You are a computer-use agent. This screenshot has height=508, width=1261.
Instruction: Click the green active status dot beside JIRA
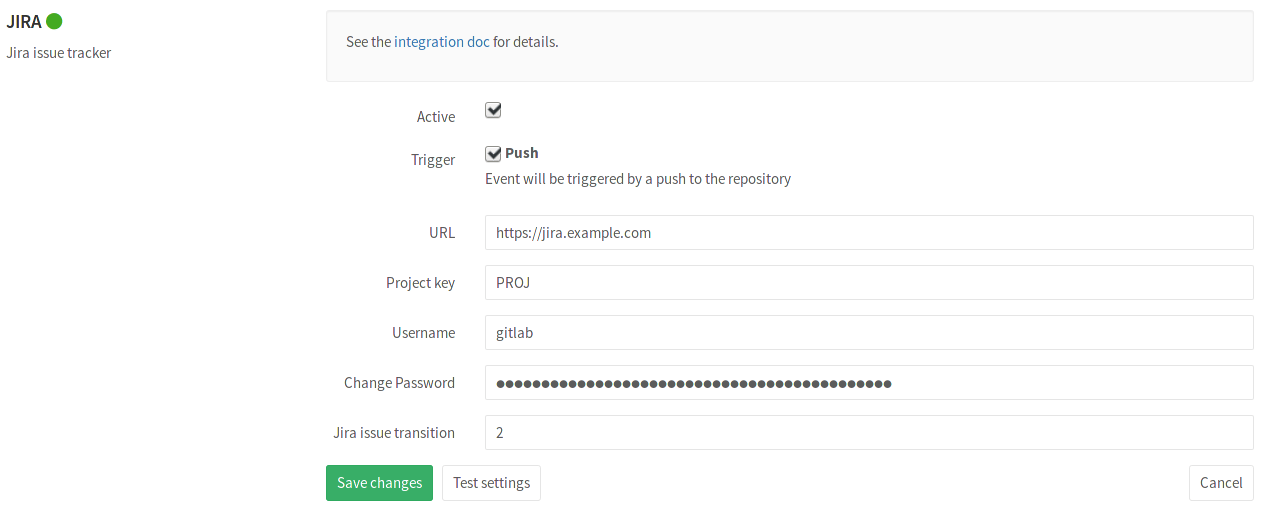tap(54, 21)
